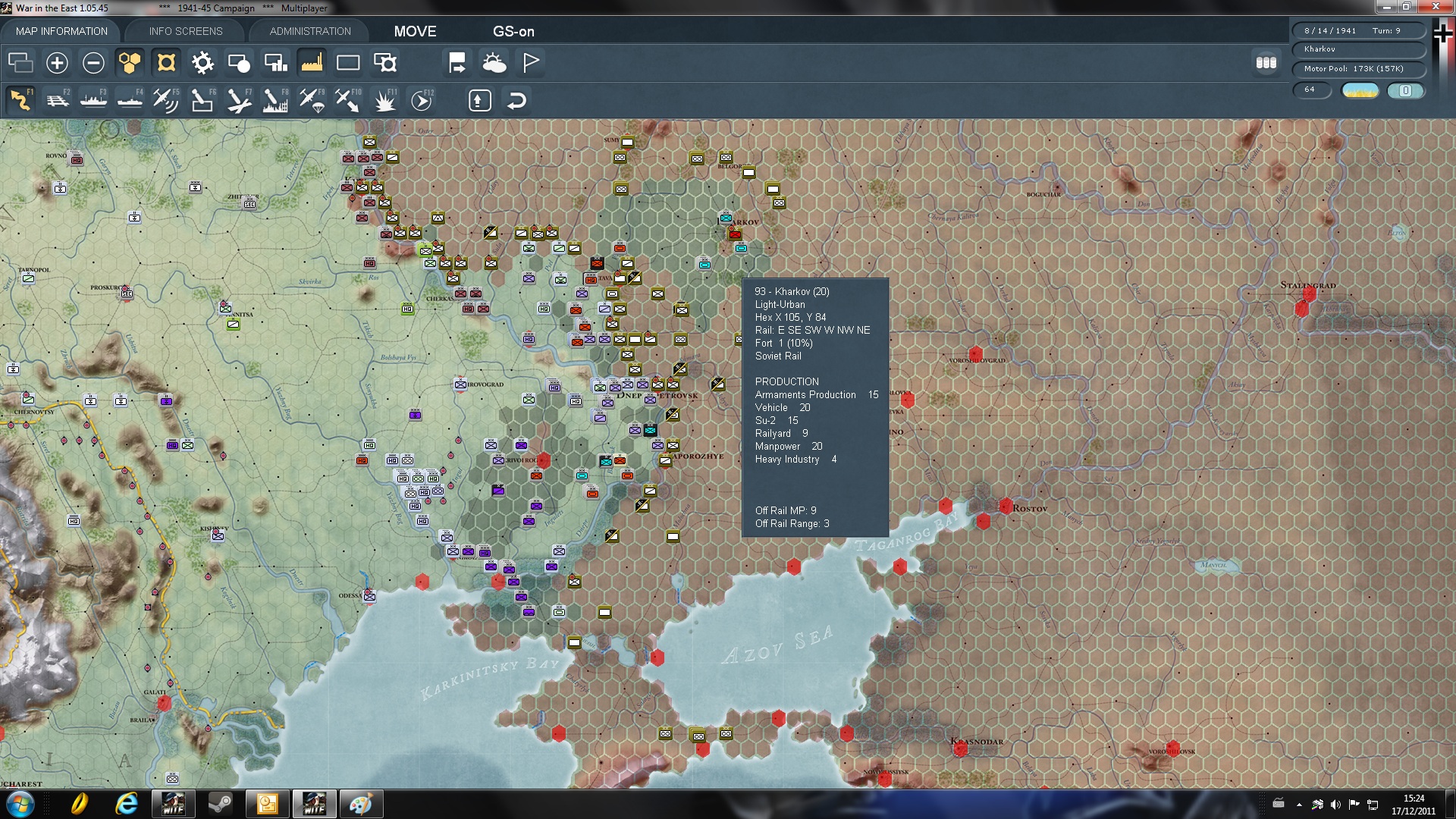Image resolution: width=1456 pixels, height=819 pixels.
Task: Click the MOVE mode label
Action: 415,31
